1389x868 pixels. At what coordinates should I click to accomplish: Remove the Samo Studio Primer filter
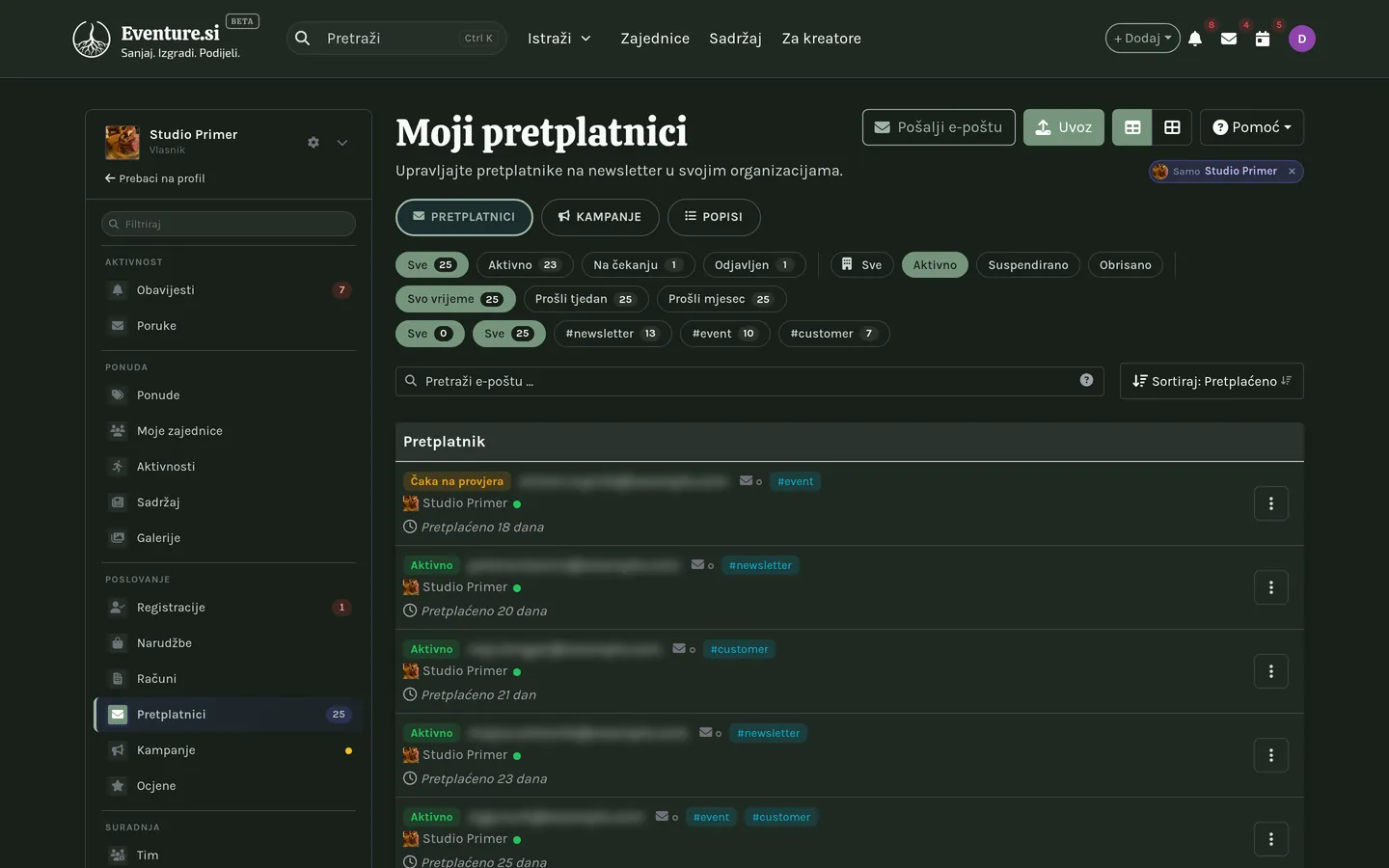(1292, 172)
